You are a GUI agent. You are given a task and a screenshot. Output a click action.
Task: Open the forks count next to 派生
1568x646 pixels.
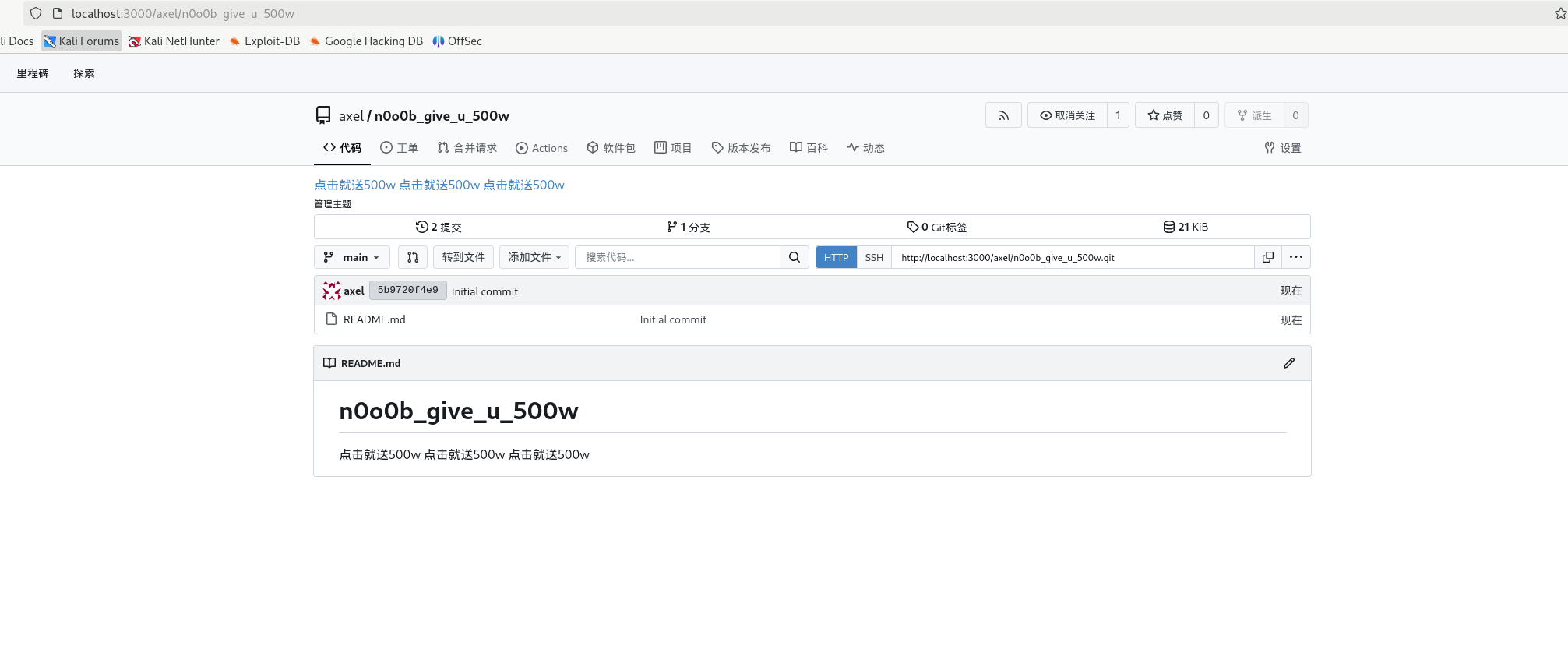[1295, 115]
